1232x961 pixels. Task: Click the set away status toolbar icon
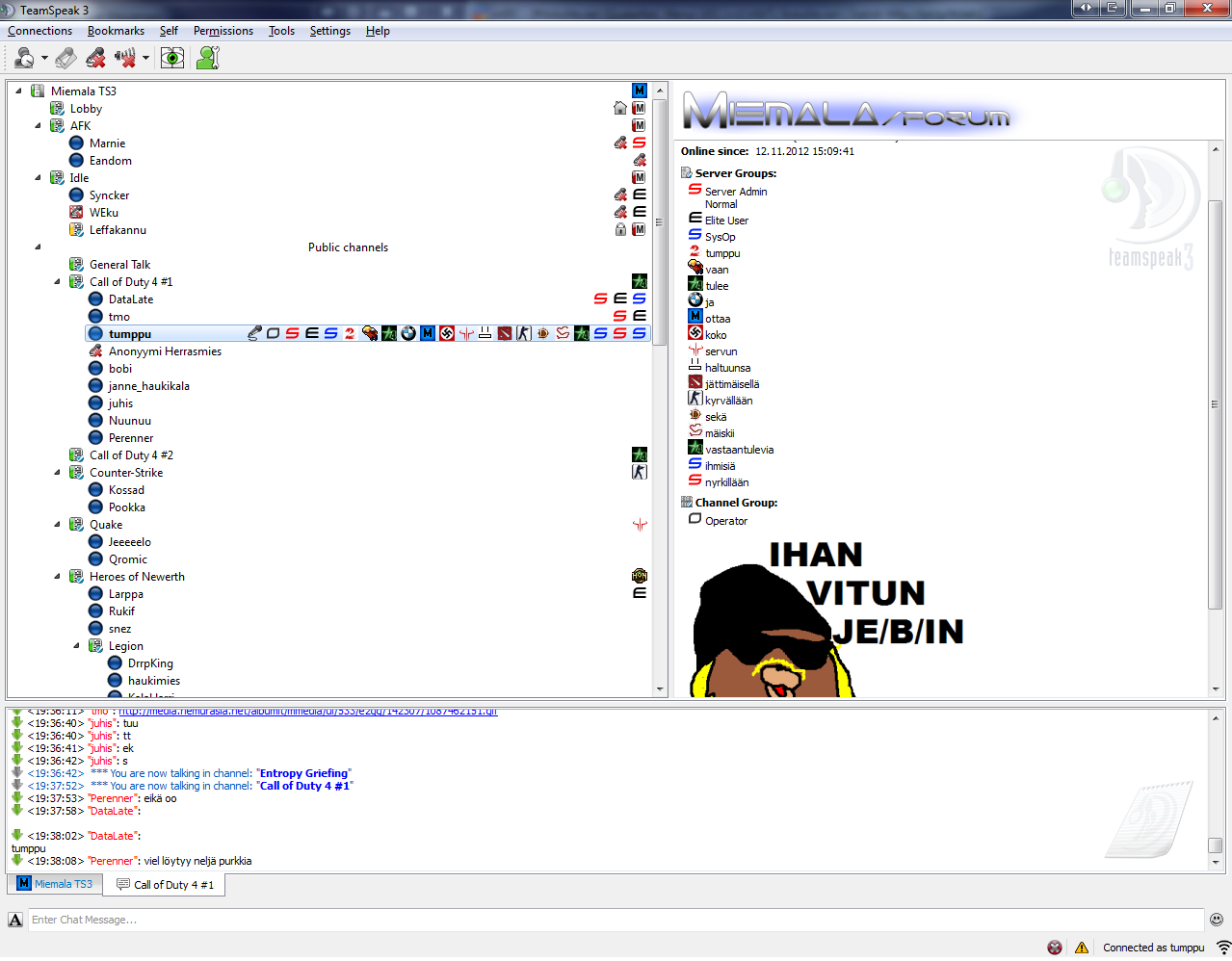pos(24,58)
